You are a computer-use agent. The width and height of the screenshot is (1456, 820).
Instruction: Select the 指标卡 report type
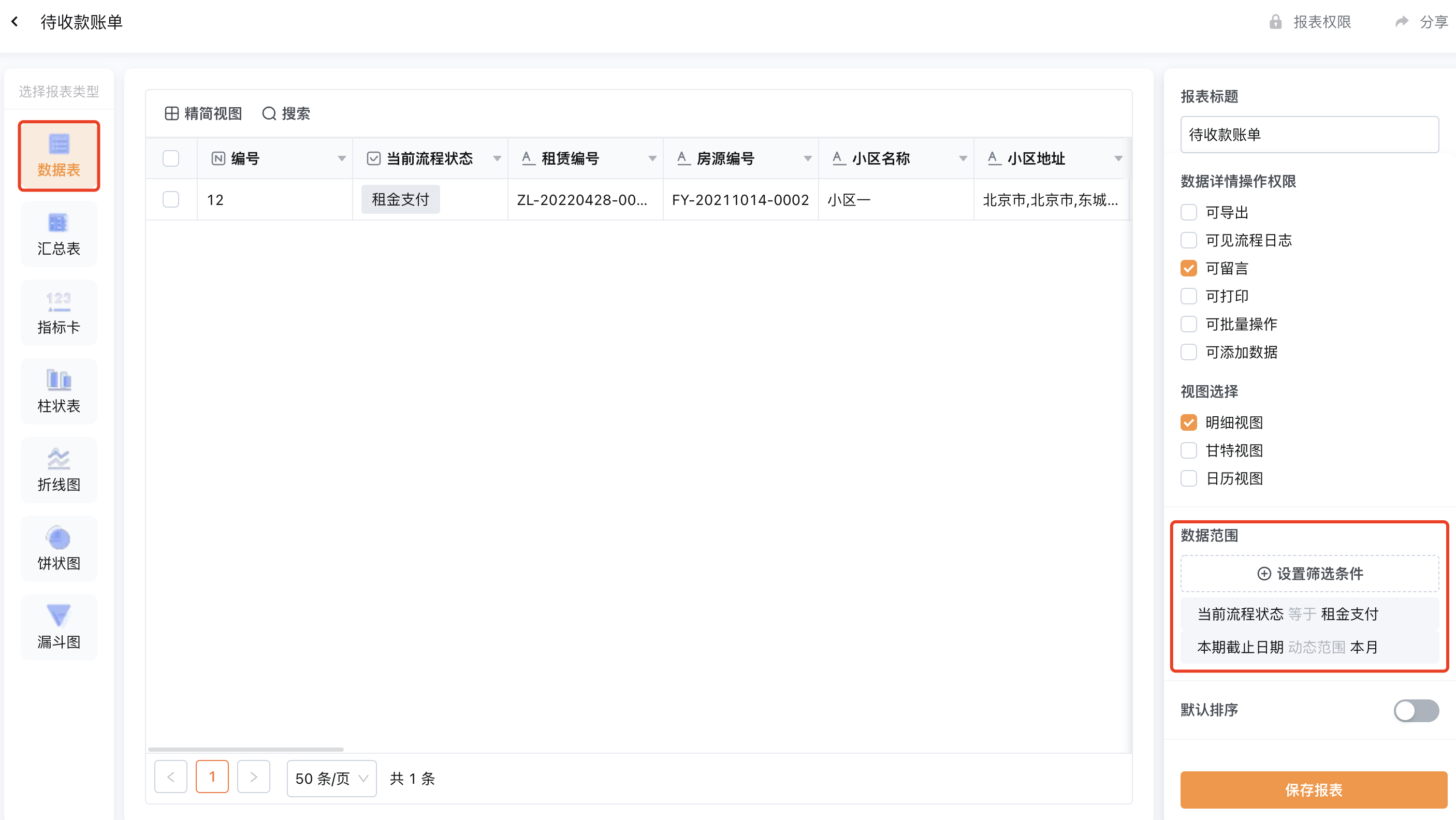coord(59,313)
